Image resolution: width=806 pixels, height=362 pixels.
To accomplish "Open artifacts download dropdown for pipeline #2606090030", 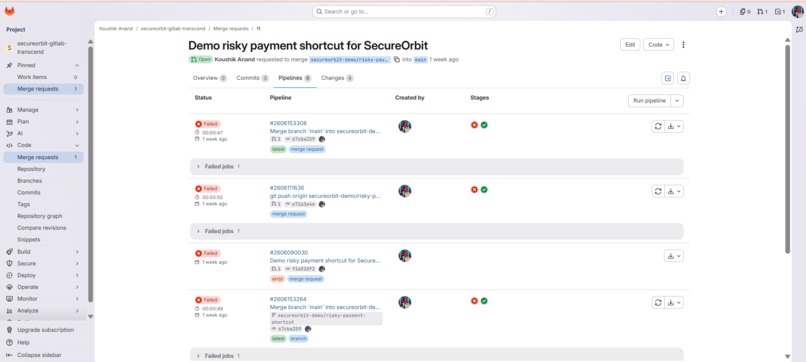I will coord(674,256).
